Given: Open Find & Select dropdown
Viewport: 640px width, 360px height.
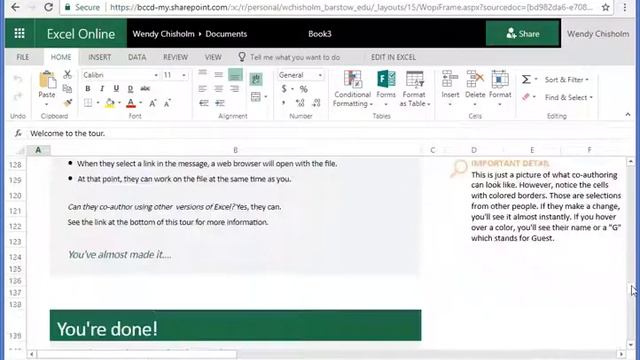Looking at the screenshot, I should (568, 98).
